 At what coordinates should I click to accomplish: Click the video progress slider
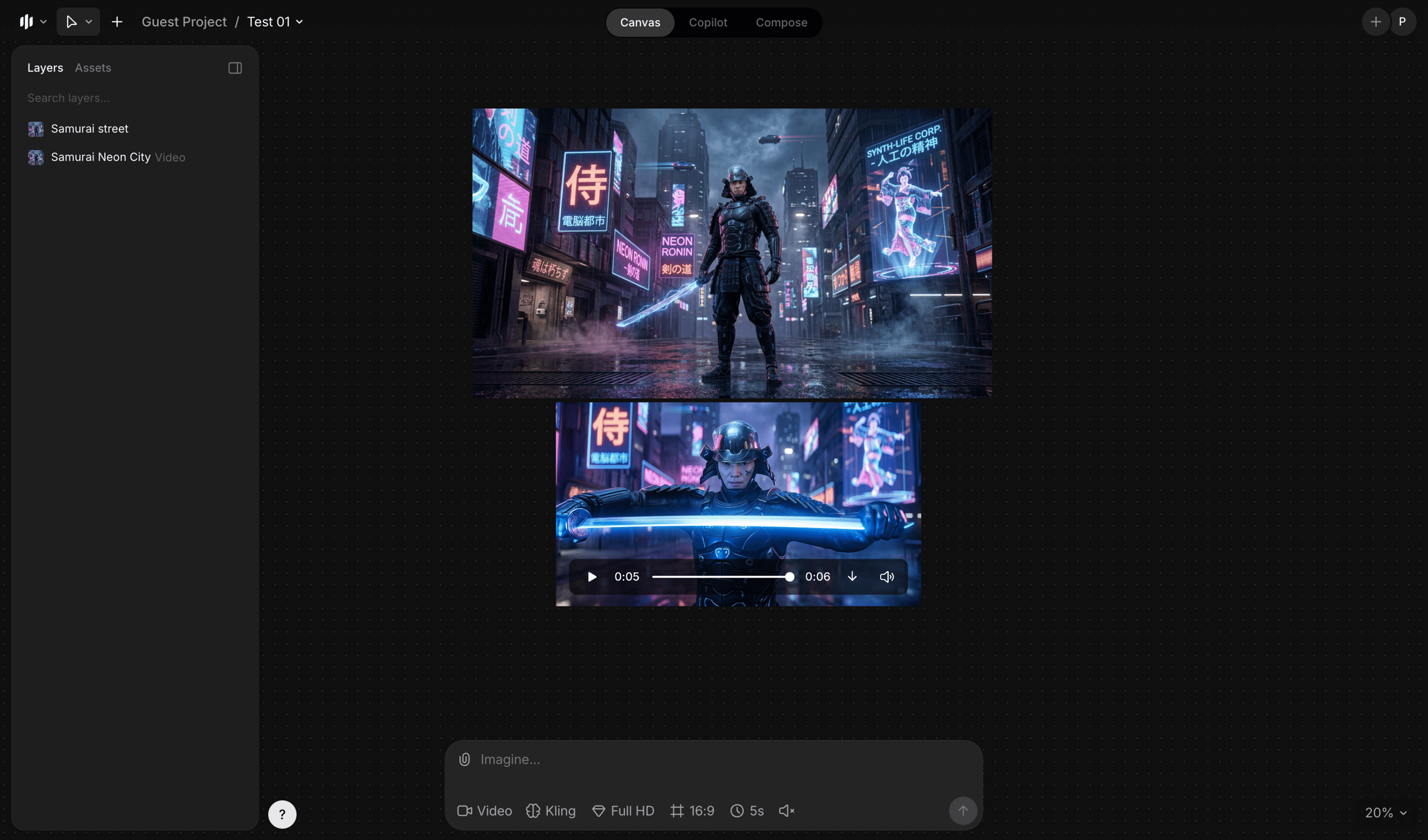[722, 576]
